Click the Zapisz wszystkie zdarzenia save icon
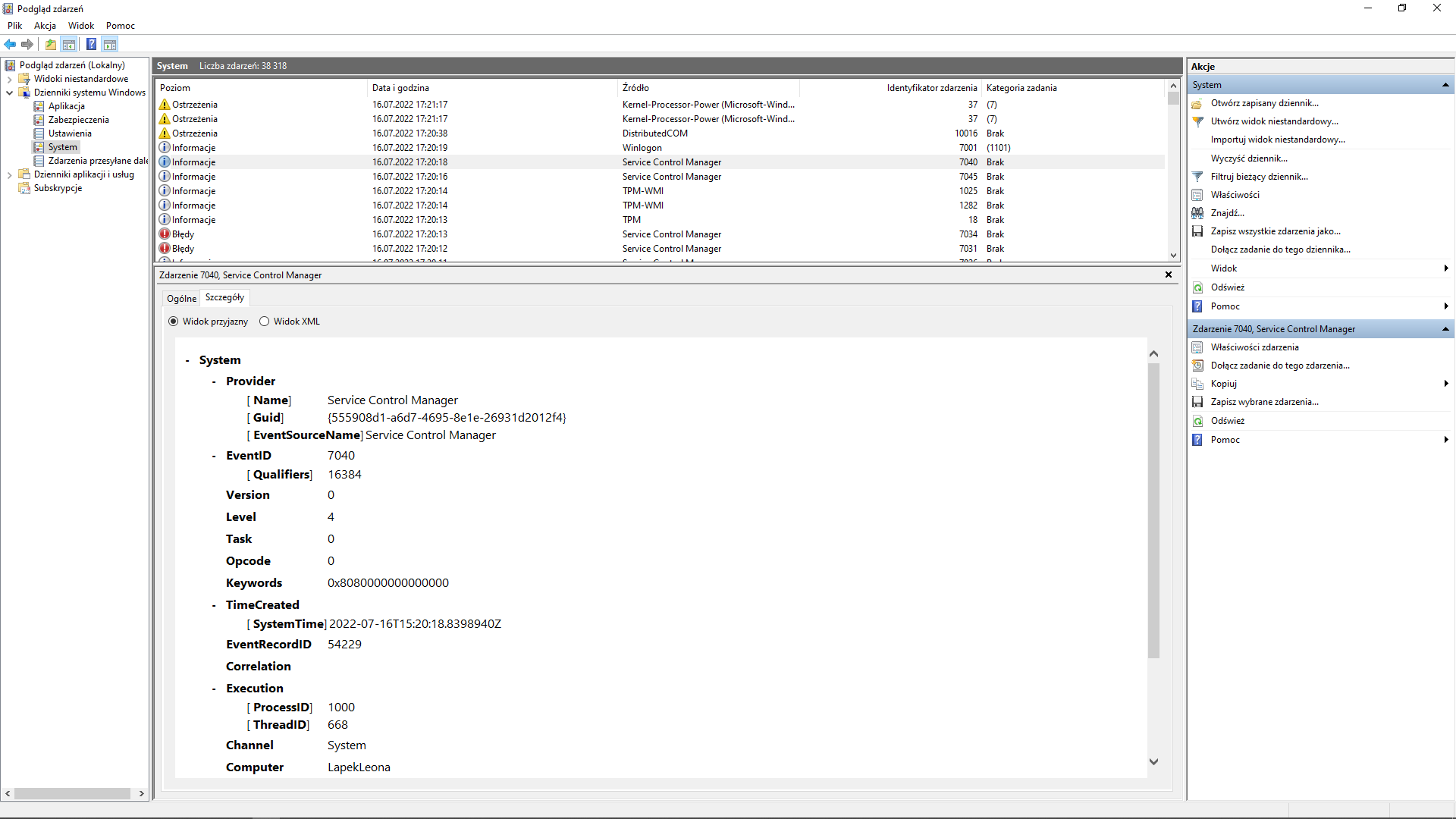1456x819 pixels. click(1197, 231)
